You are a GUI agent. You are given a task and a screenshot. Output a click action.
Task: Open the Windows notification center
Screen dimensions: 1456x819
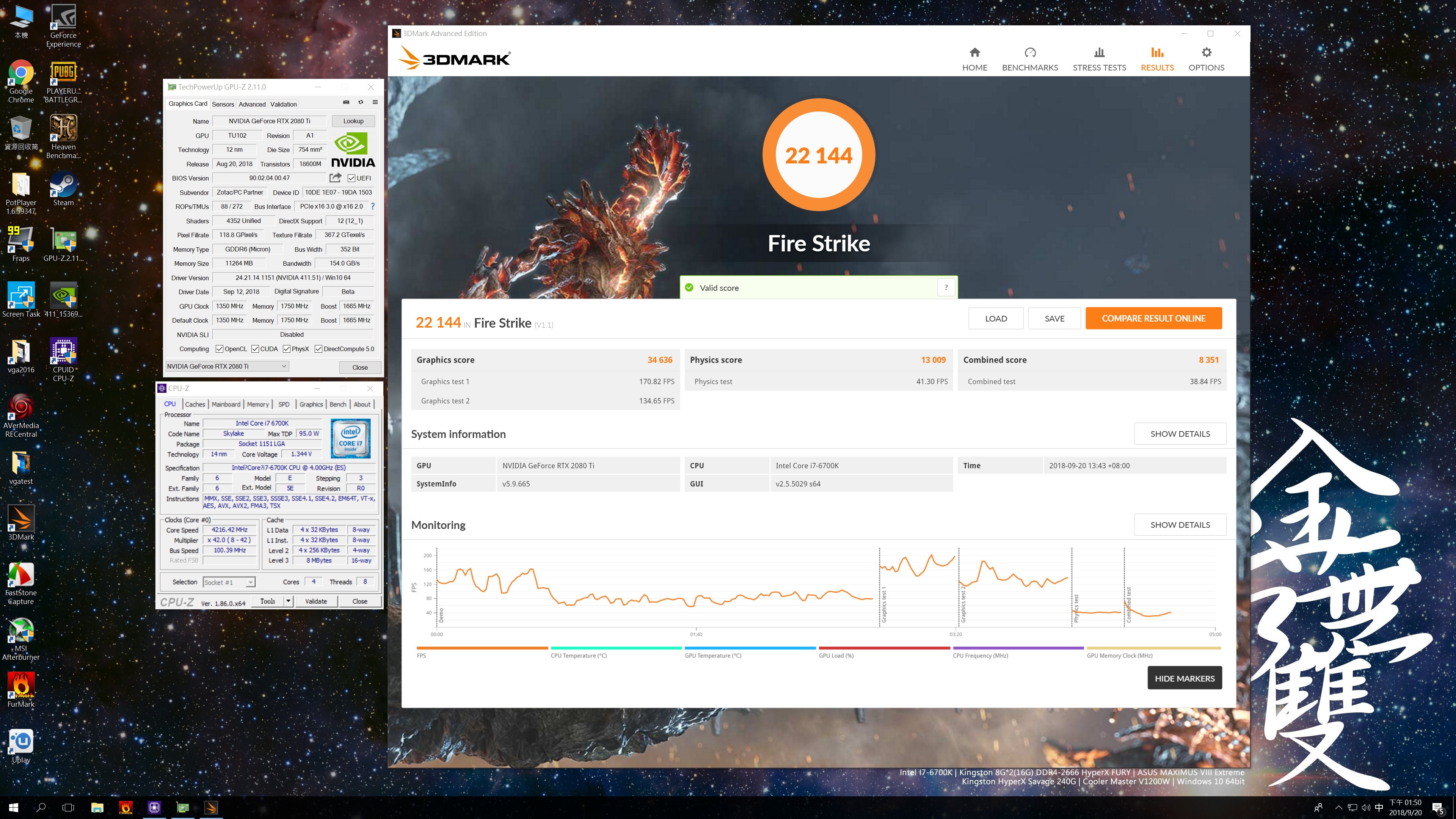(x=1438, y=808)
